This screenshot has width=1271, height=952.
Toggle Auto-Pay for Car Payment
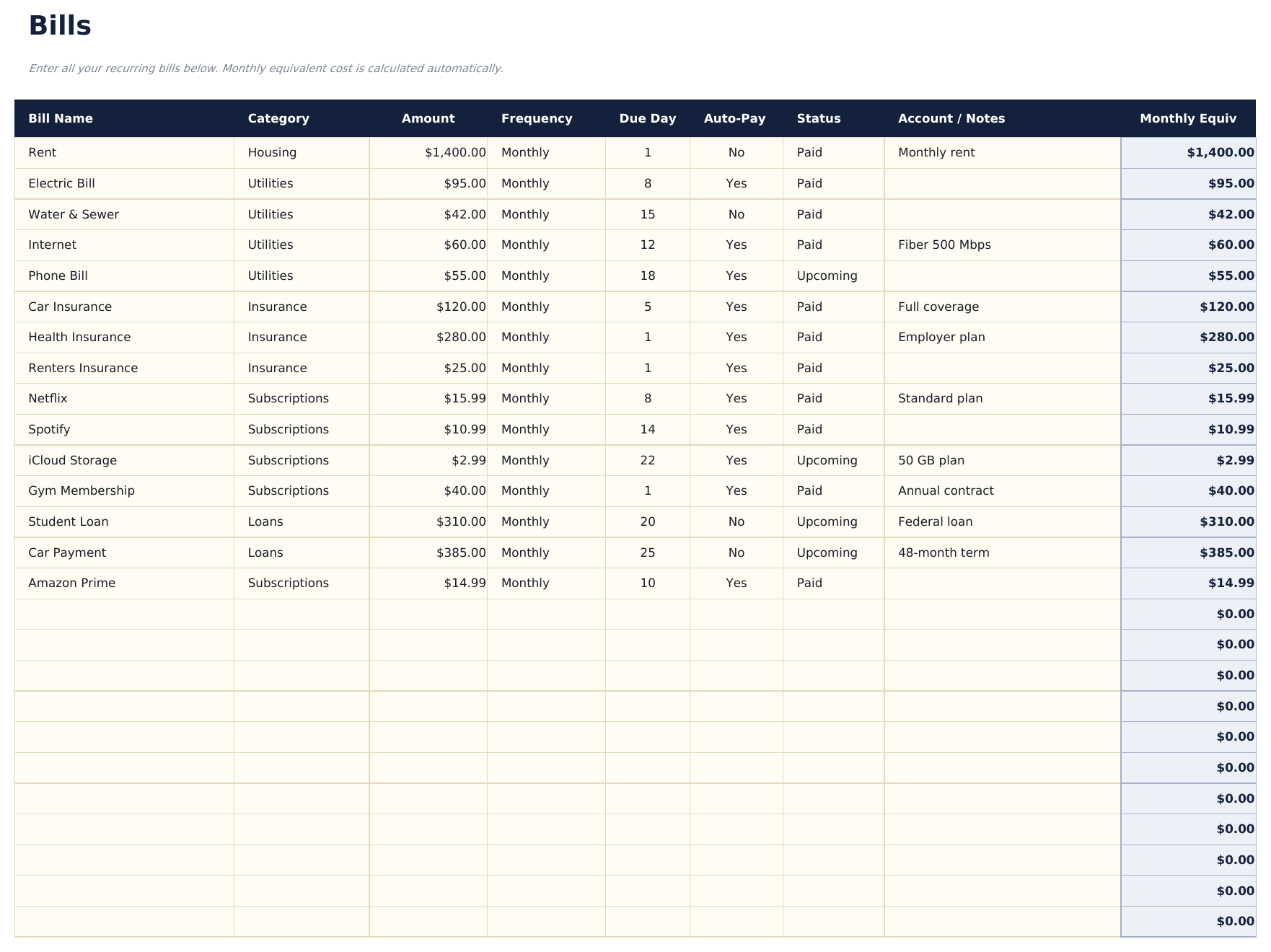point(735,552)
